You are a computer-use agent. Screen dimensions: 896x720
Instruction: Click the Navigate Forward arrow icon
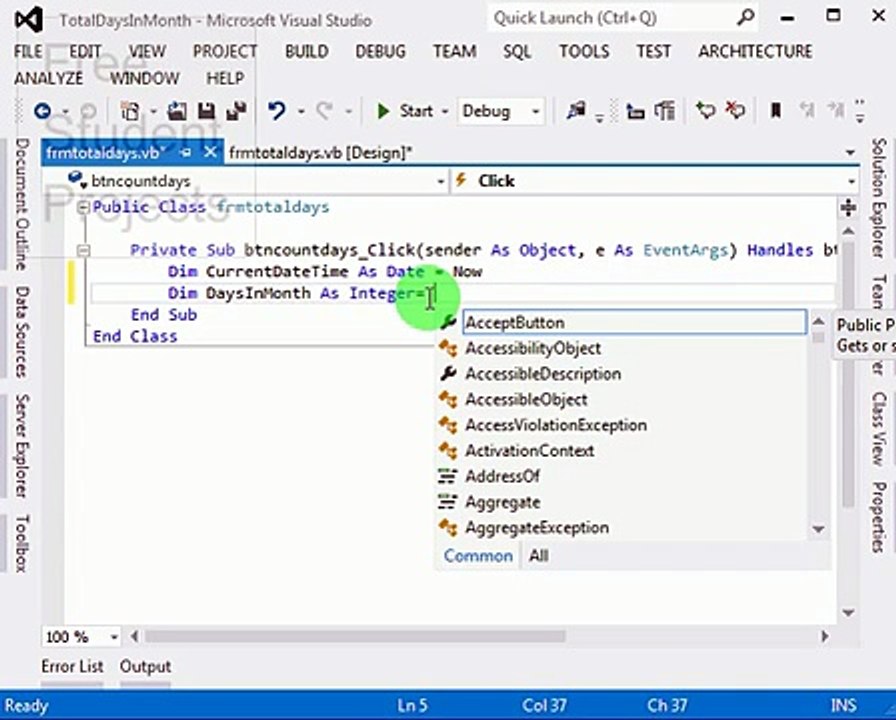(x=87, y=111)
